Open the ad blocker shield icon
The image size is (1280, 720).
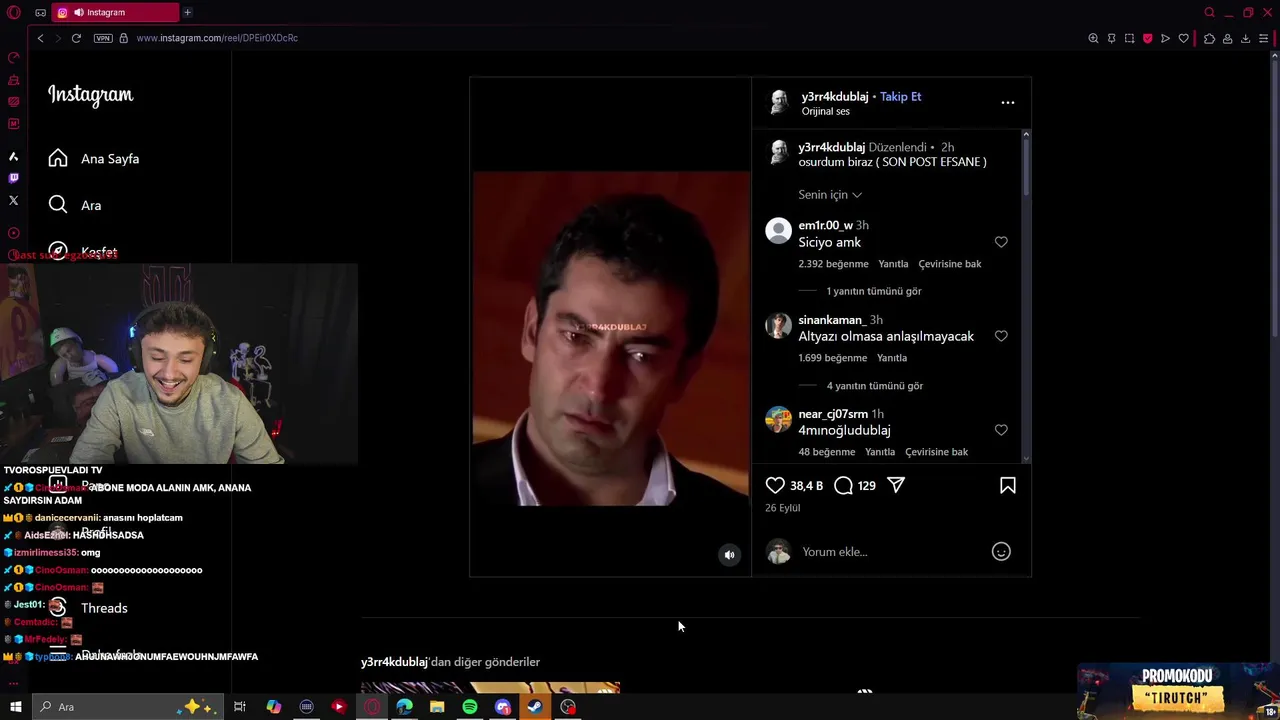coord(1147,38)
